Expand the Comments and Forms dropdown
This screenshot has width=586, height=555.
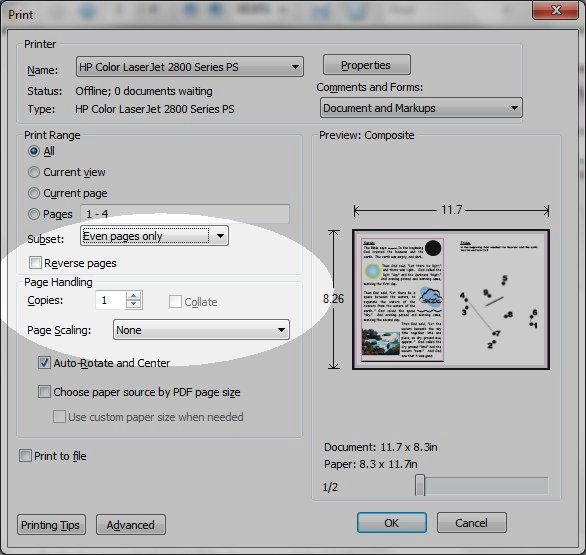coord(421,108)
